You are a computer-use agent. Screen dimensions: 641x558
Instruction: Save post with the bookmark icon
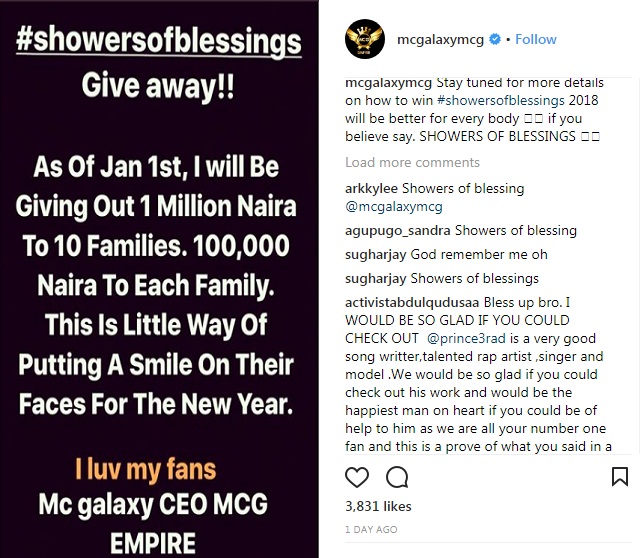[619, 475]
